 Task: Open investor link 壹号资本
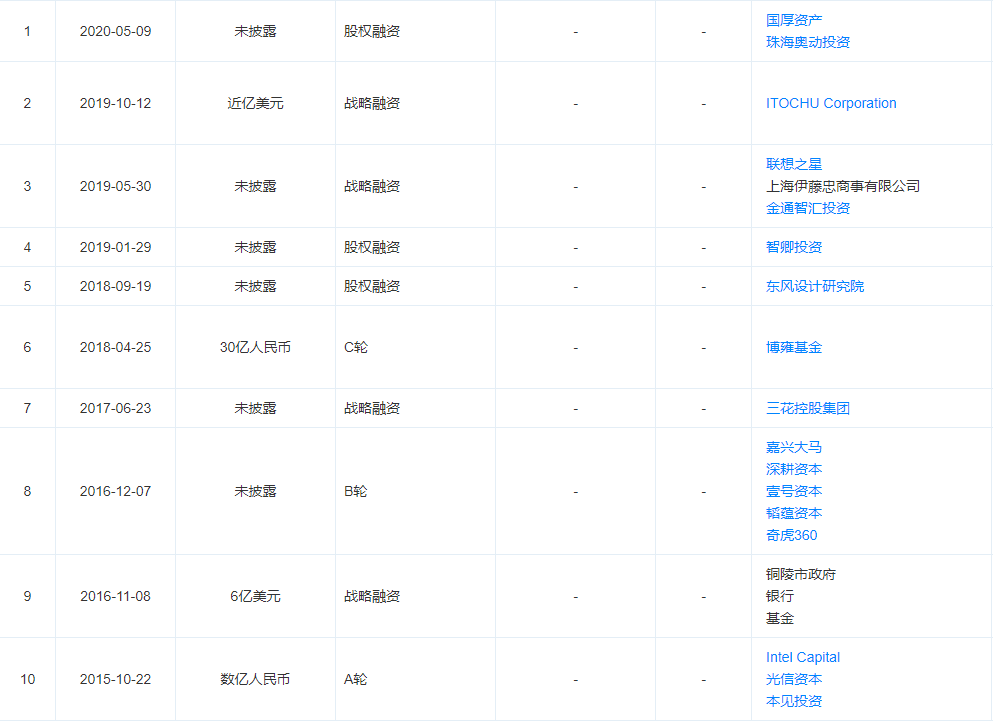(x=794, y=491)
